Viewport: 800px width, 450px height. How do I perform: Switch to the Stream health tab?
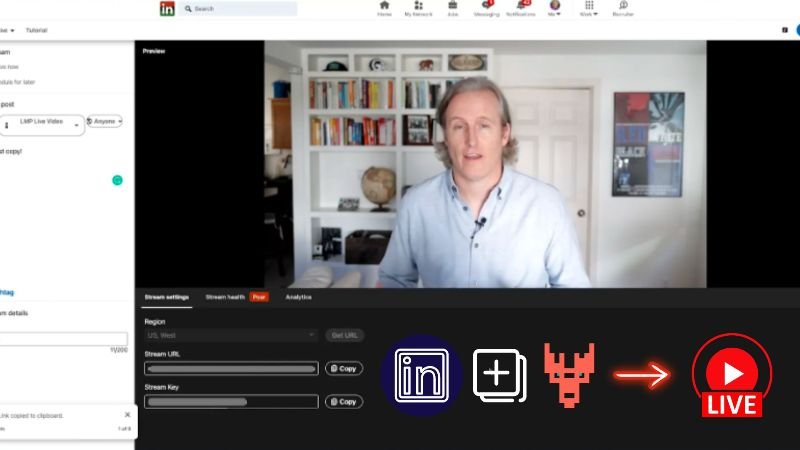coord(225,297)
